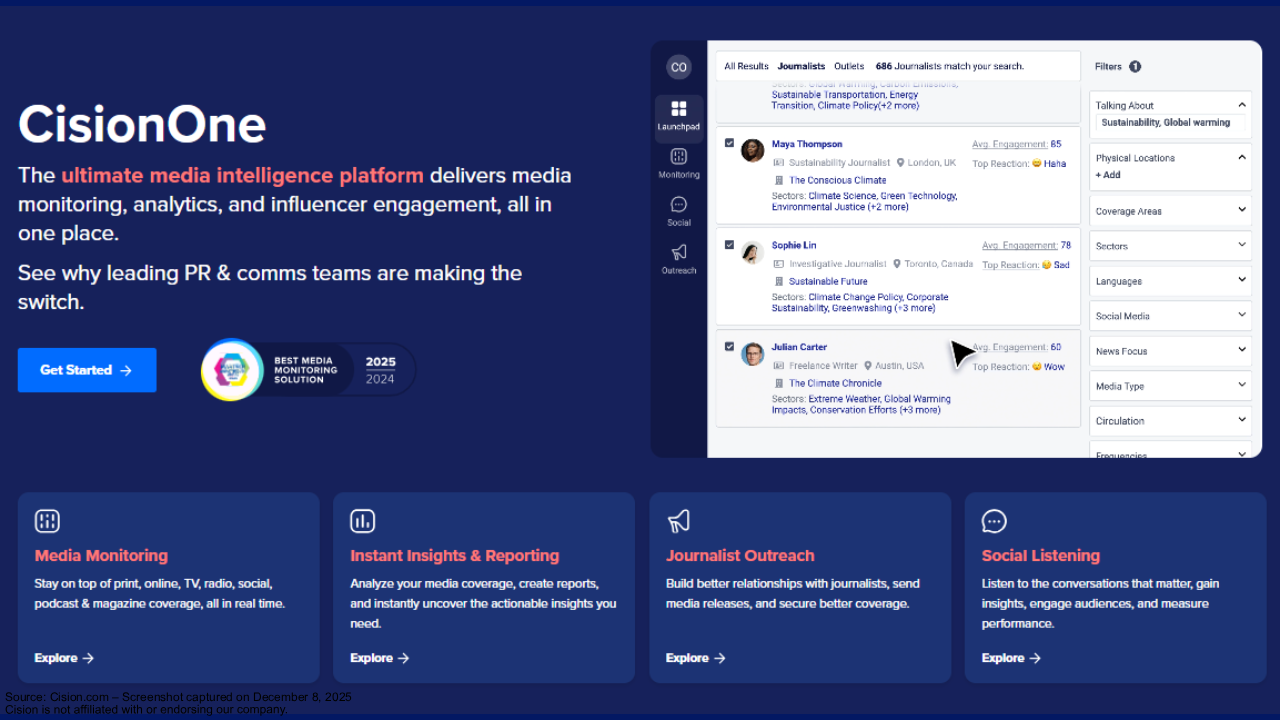1280x720 pixels.
Task: Click the Talking About input field
Action: pyautogui.click(x=1170, y=123)
